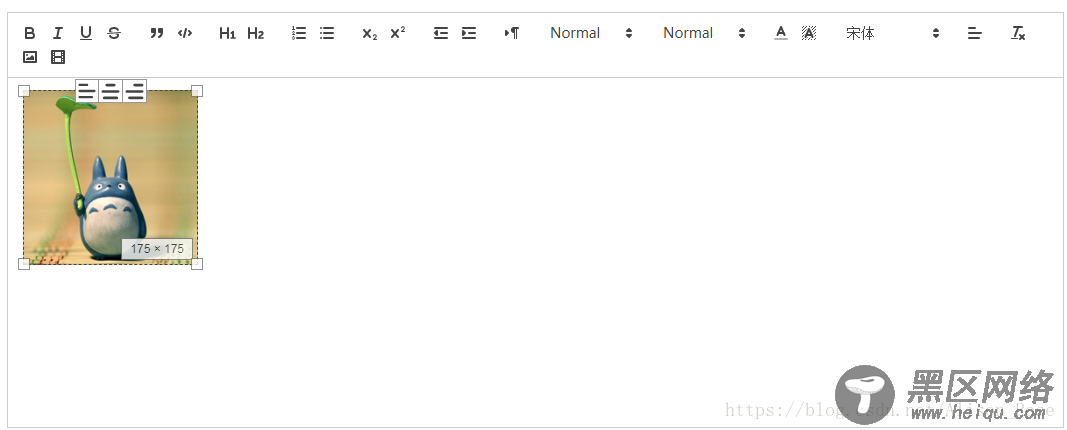Viewport: 1067px width, 430px height.
Task: Align selected image to the right
Action: 135,90
